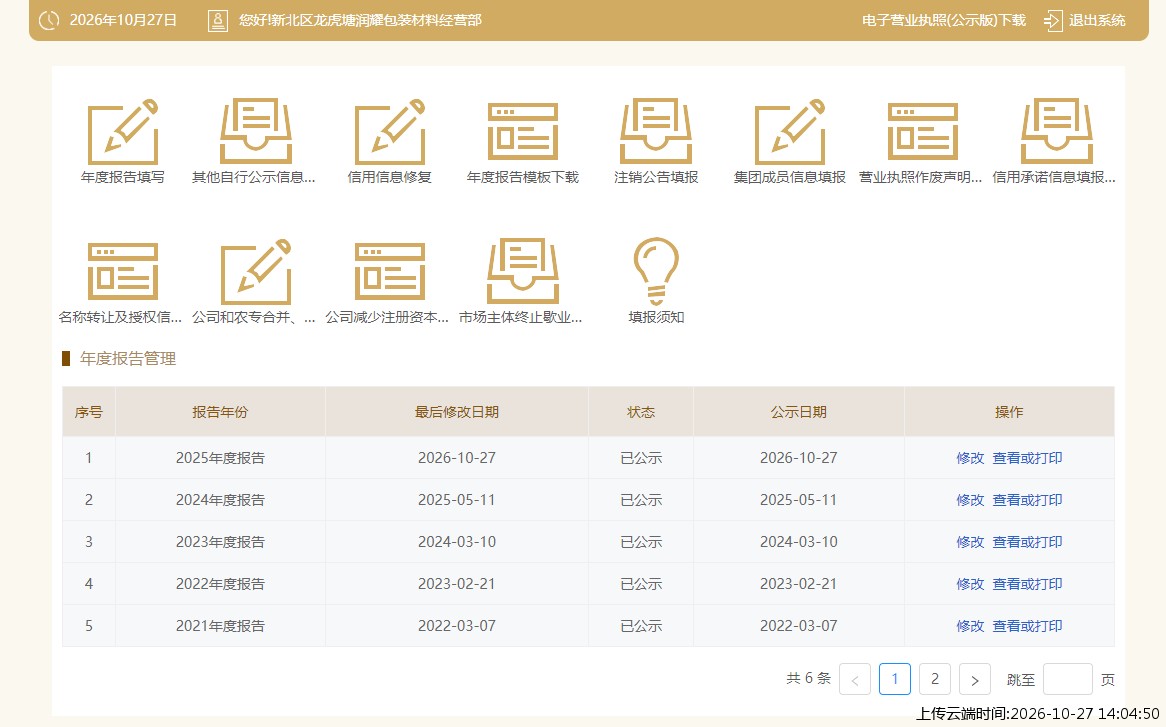1166x727 pixels.
Task: Select page 1 in pagination
Action: 895,679
